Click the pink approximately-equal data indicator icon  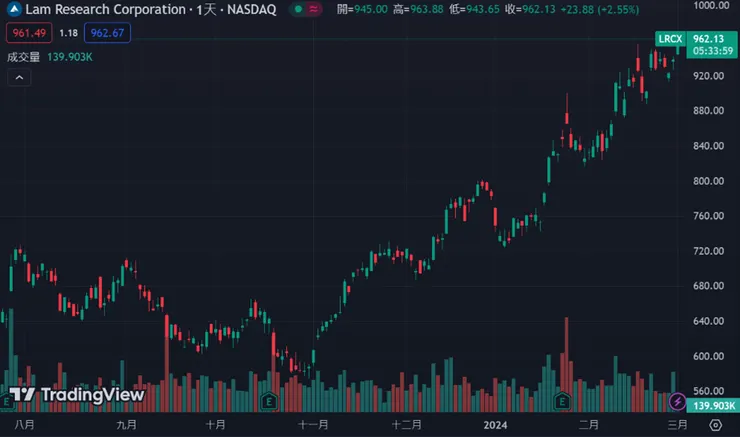(313, 9)
